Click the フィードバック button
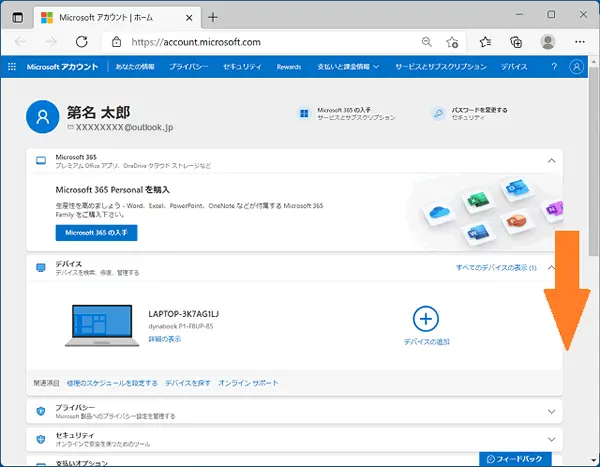600x467 pixels. [515, 459]
